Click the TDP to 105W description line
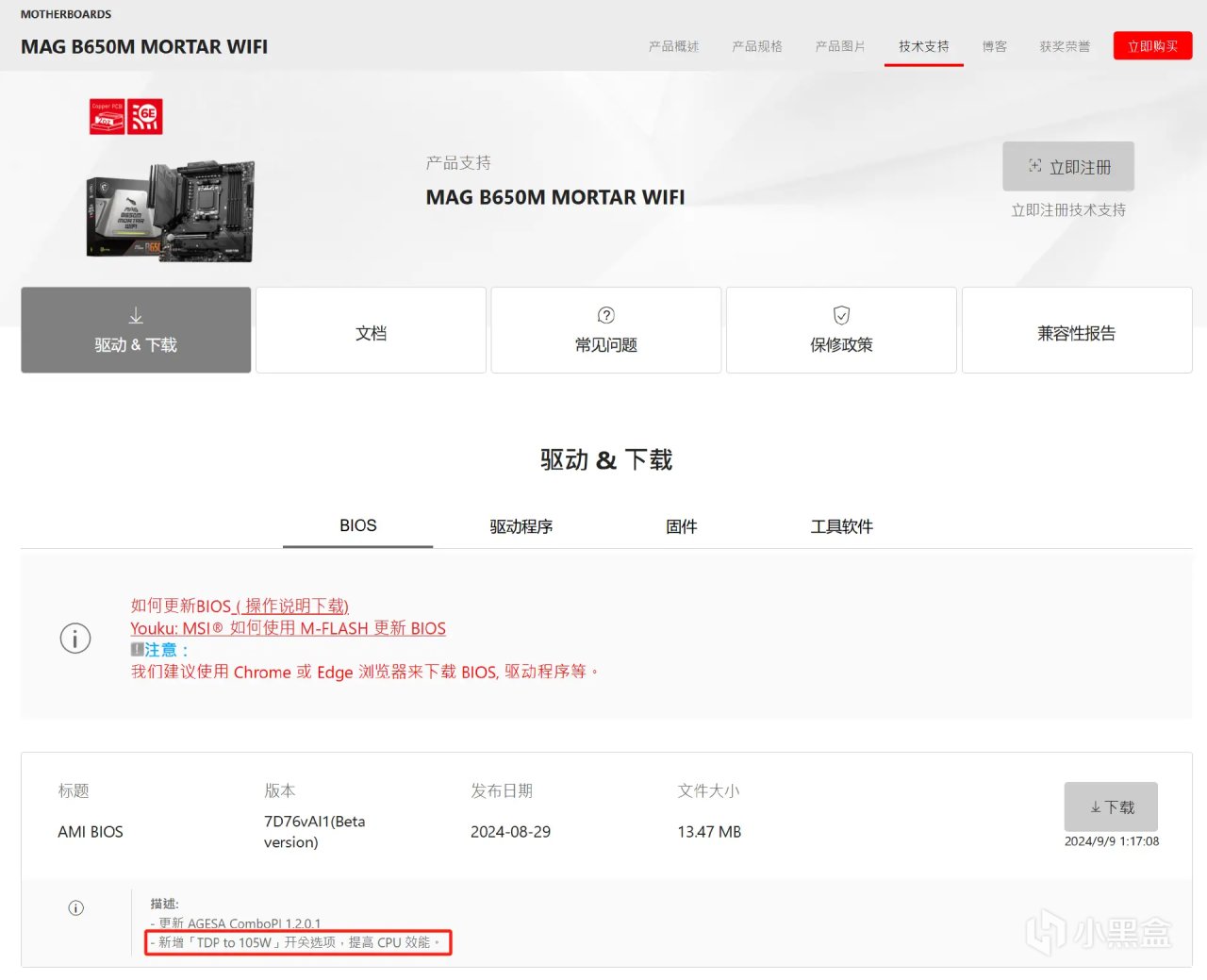 click(296, 942)
